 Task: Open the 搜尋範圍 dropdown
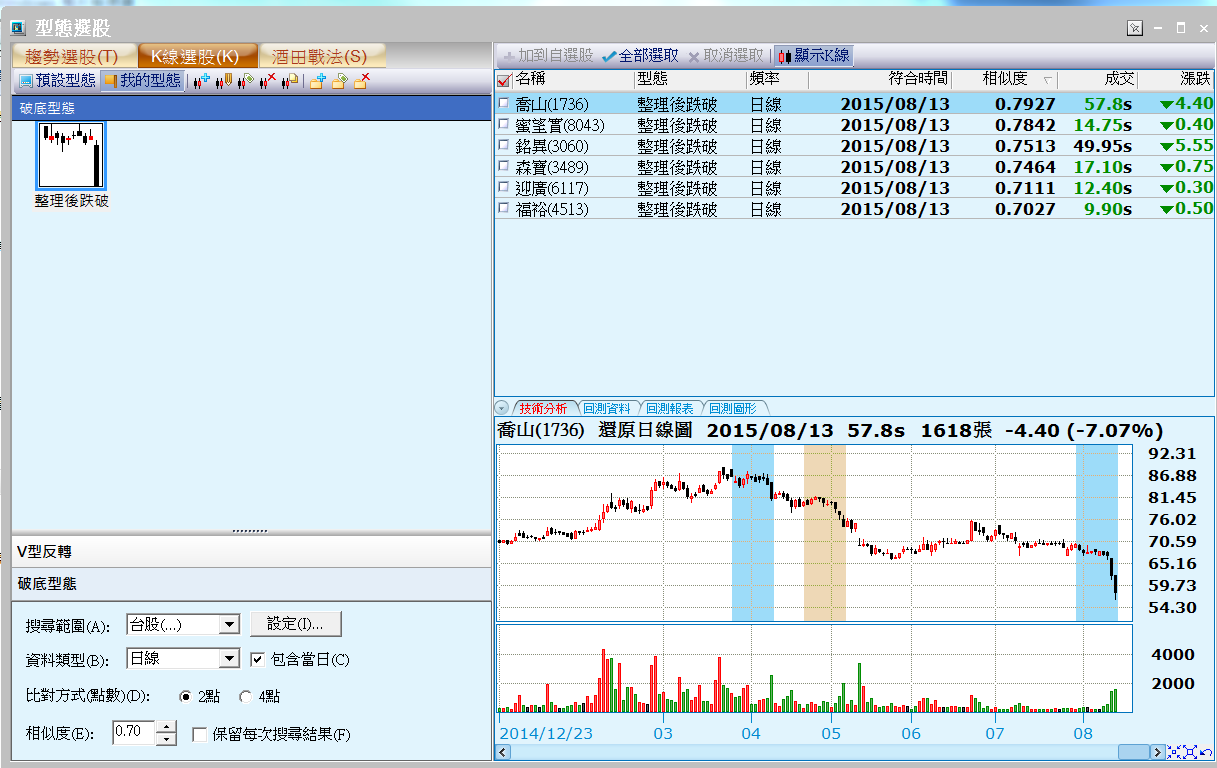[229, 625]
